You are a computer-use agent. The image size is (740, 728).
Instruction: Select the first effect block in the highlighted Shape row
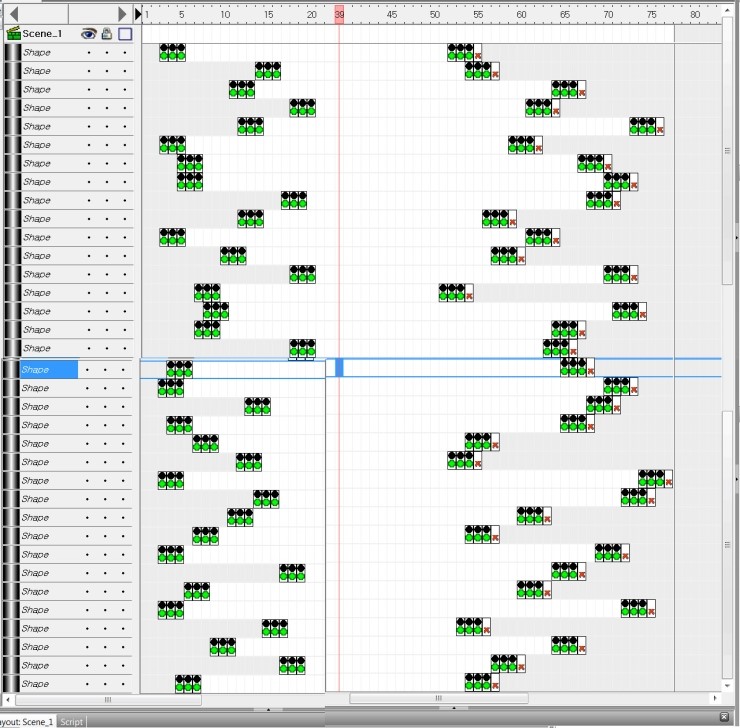179,369
